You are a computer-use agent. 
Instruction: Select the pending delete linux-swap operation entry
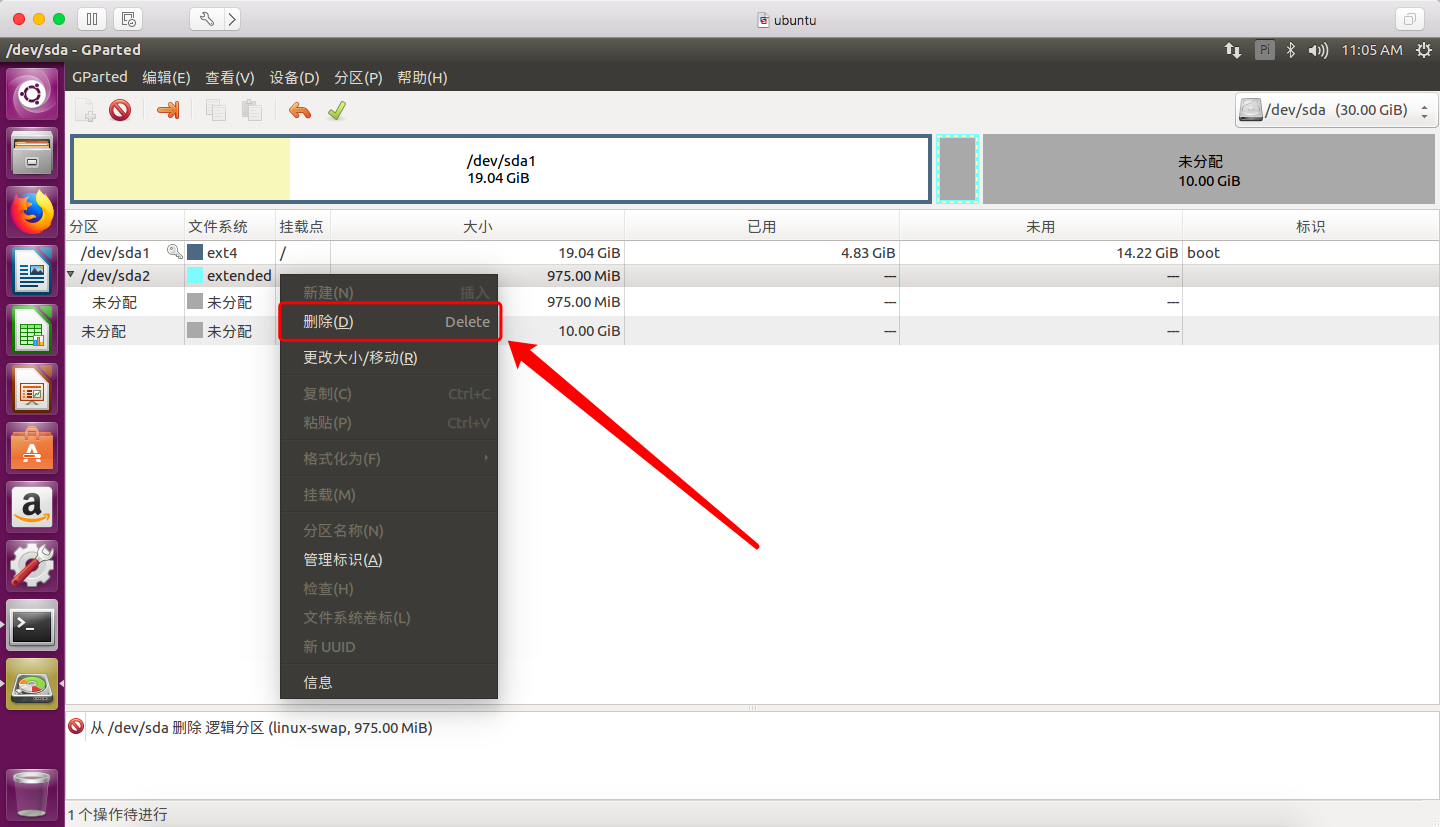click(261, 728)
